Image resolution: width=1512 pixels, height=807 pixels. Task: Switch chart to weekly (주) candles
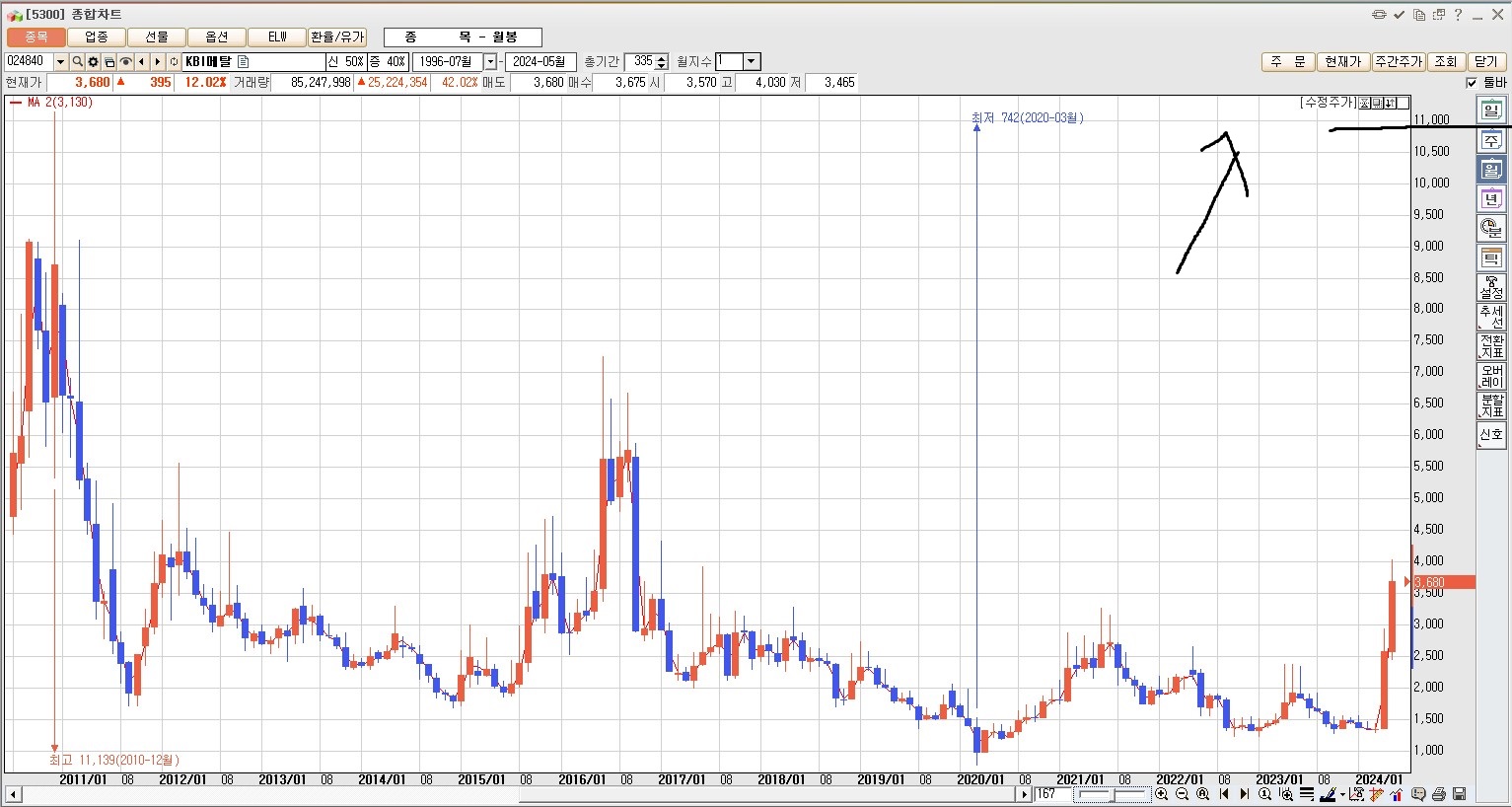pos(1490,140)
